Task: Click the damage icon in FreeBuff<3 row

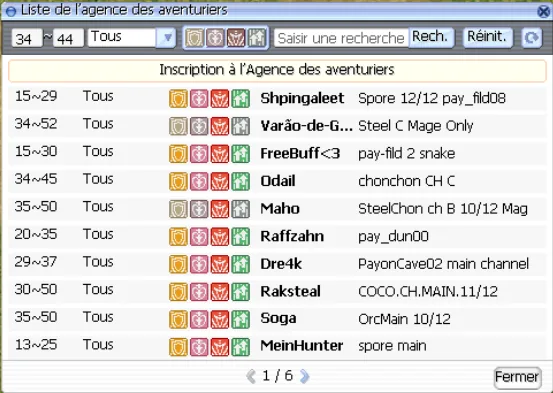Action: click(x=220, y=154)
